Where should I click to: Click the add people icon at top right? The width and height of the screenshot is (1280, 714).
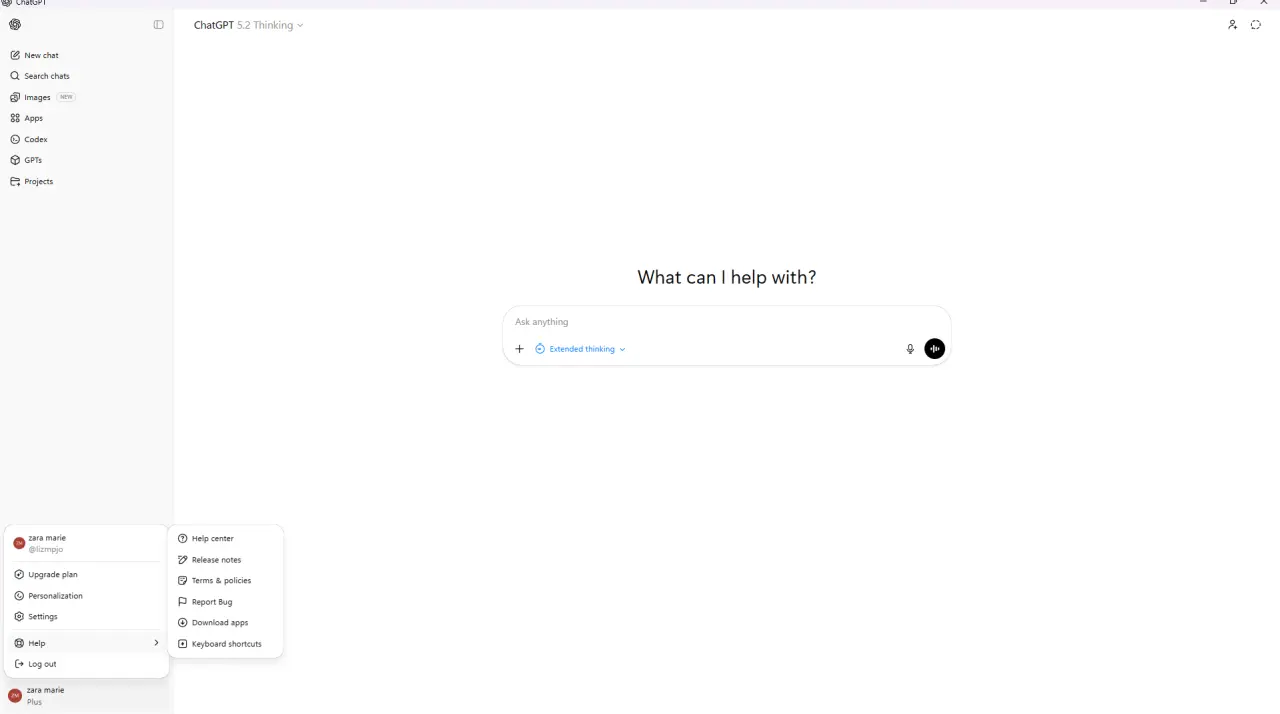(1232, 25)
